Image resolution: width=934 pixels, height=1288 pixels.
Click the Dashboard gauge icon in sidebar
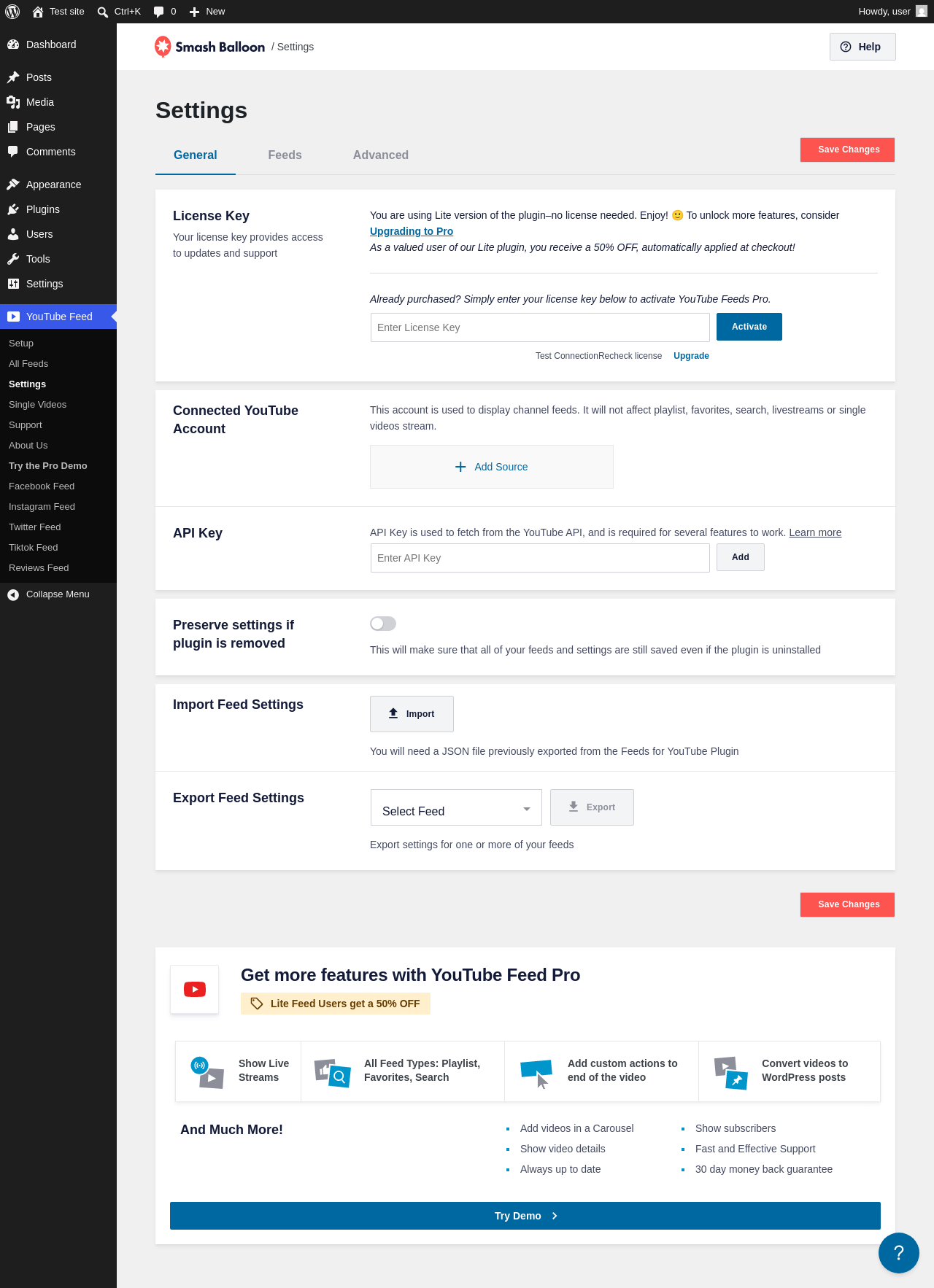point(13,44)
